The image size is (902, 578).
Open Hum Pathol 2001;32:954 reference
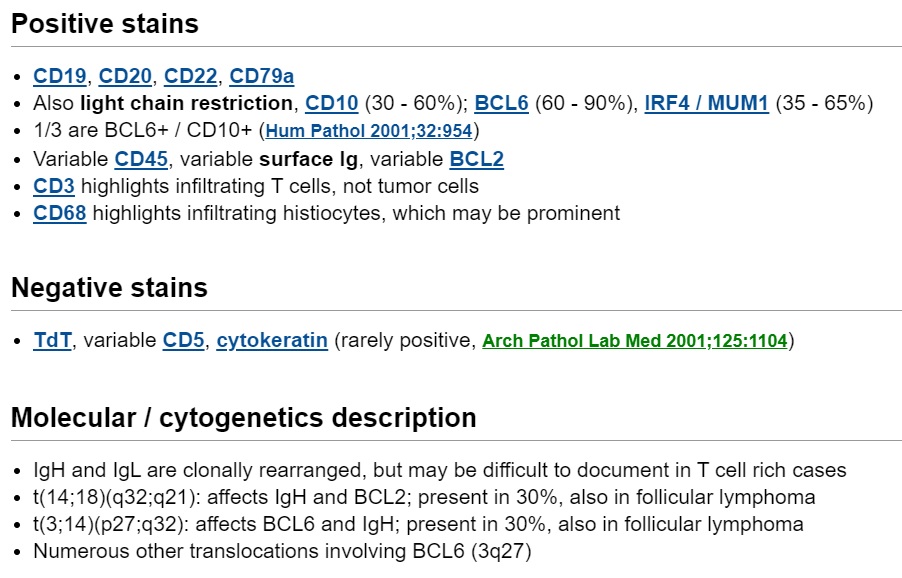click(x=369, y=131)
